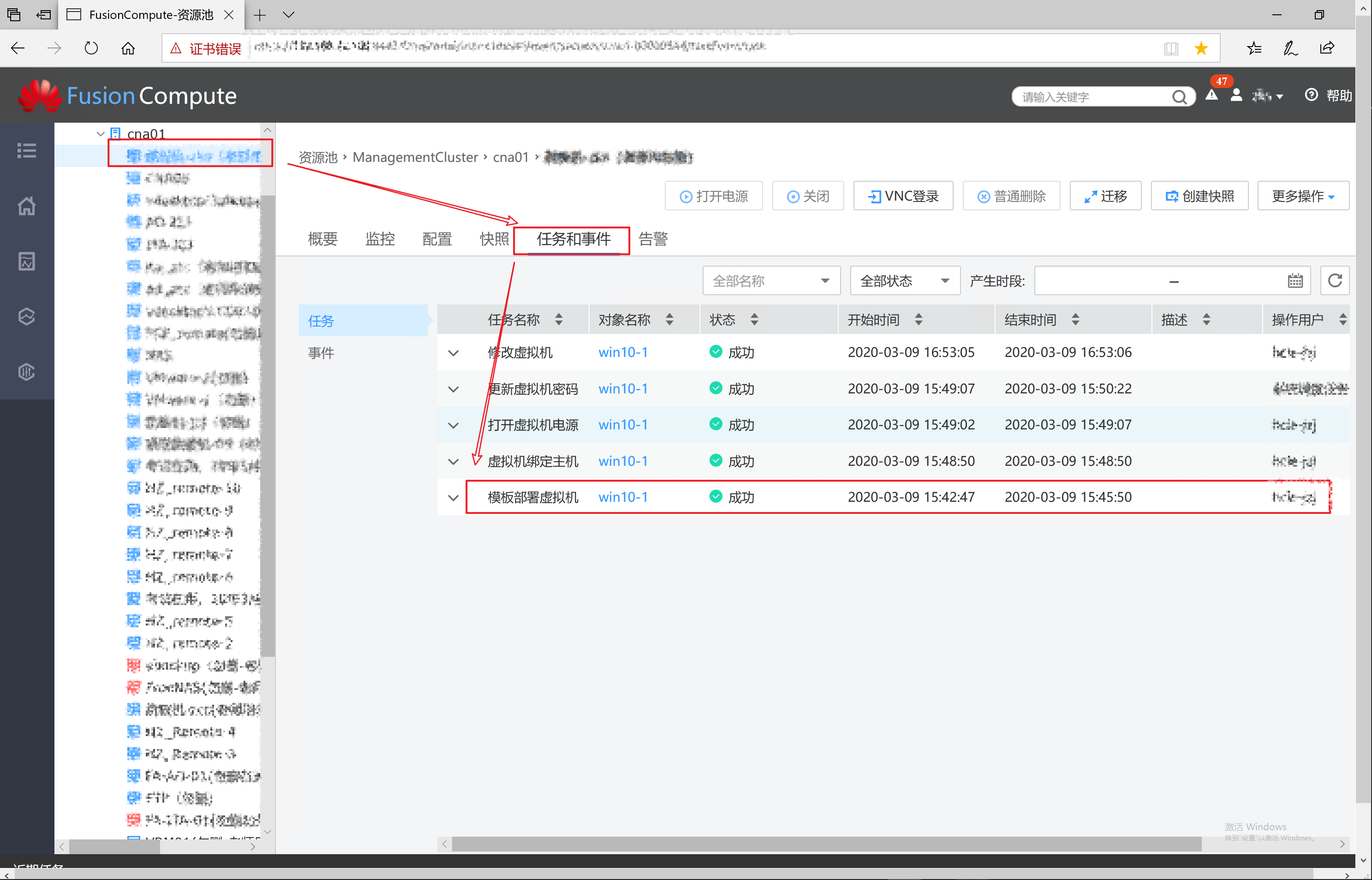Viewport: 1372px width, 880px height.
Task: Open the 全部状态 dropdown filter
Action: coord(905,280)
